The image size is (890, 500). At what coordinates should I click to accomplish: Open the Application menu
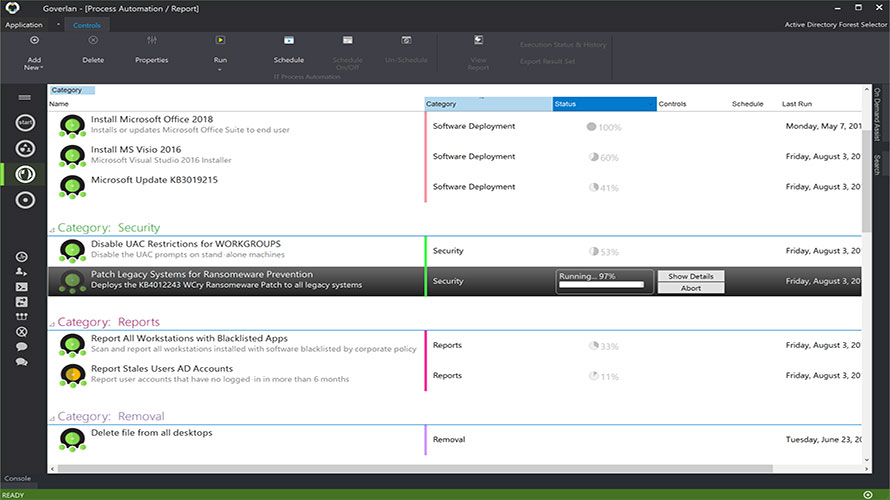(x=24, y=25)
